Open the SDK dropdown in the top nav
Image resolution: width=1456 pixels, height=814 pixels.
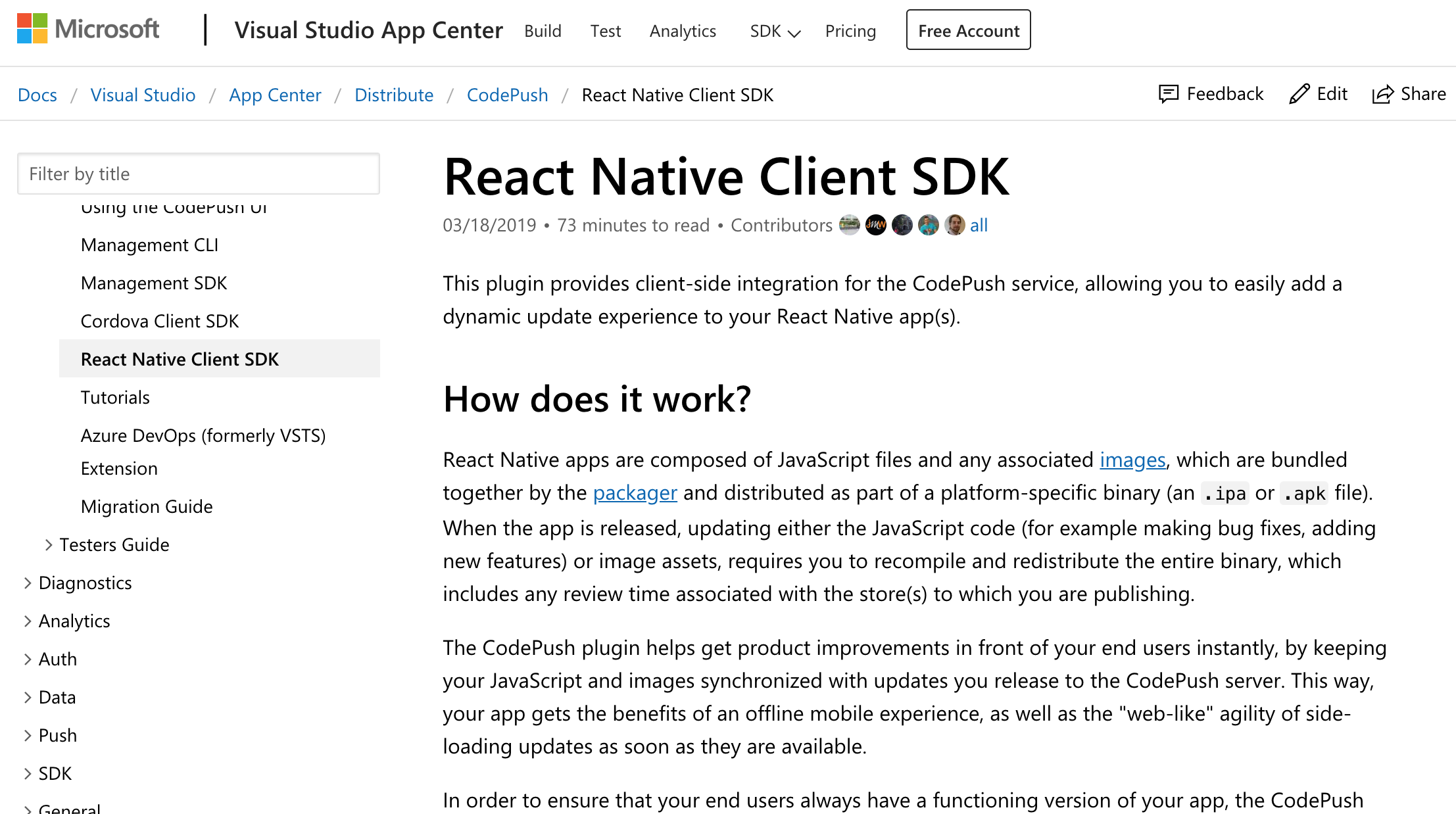click(x=775, y=31)
